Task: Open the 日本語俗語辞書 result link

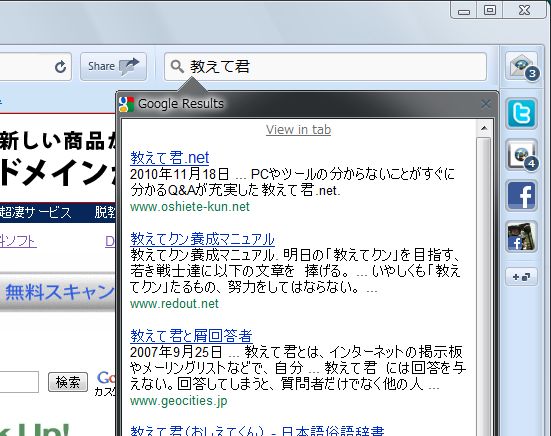Action: 257,431
